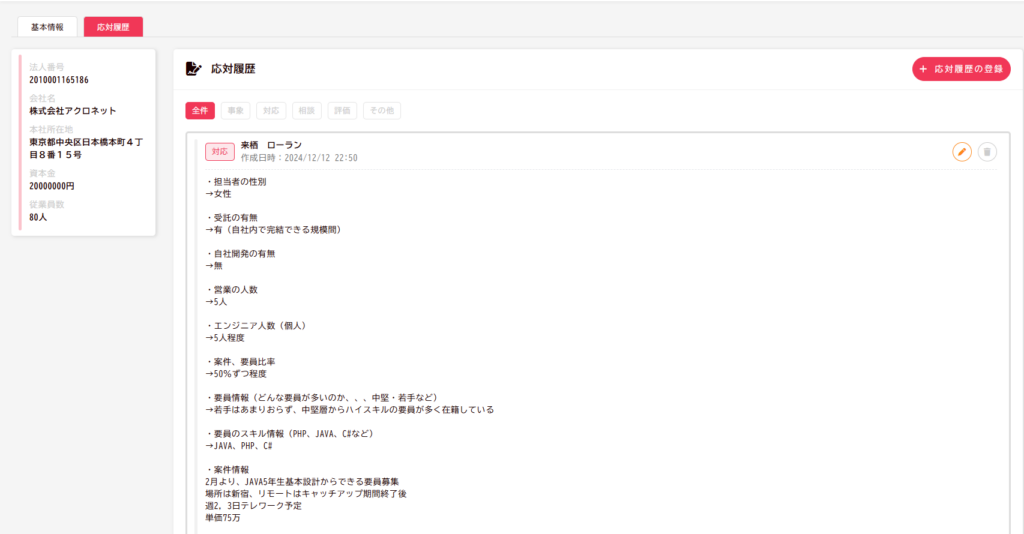Click the 従業員数 value 80人
This screenshot has height=534, width=1024.
tap(39, 217)
